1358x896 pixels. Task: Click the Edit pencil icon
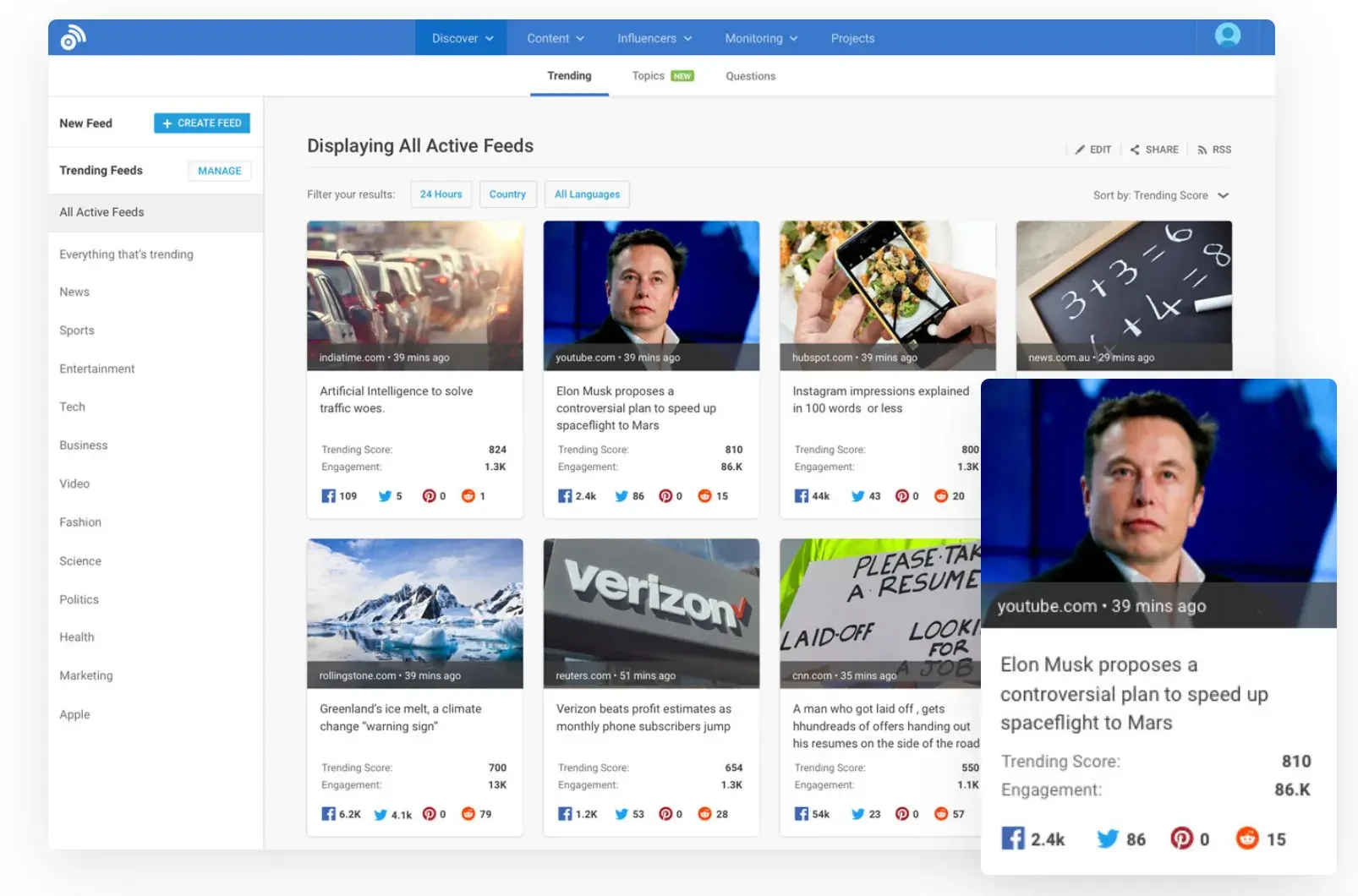tap(1080, 150)
